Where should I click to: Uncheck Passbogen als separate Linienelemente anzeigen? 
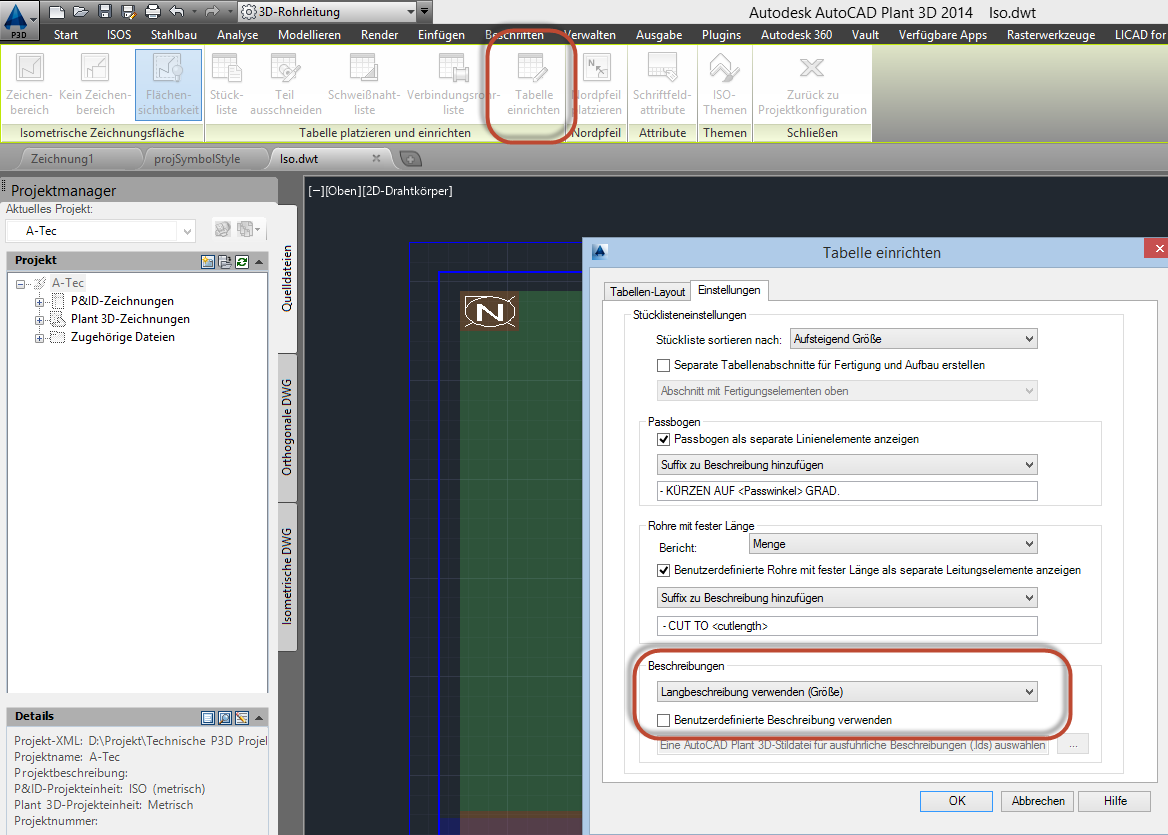point(664,439)
